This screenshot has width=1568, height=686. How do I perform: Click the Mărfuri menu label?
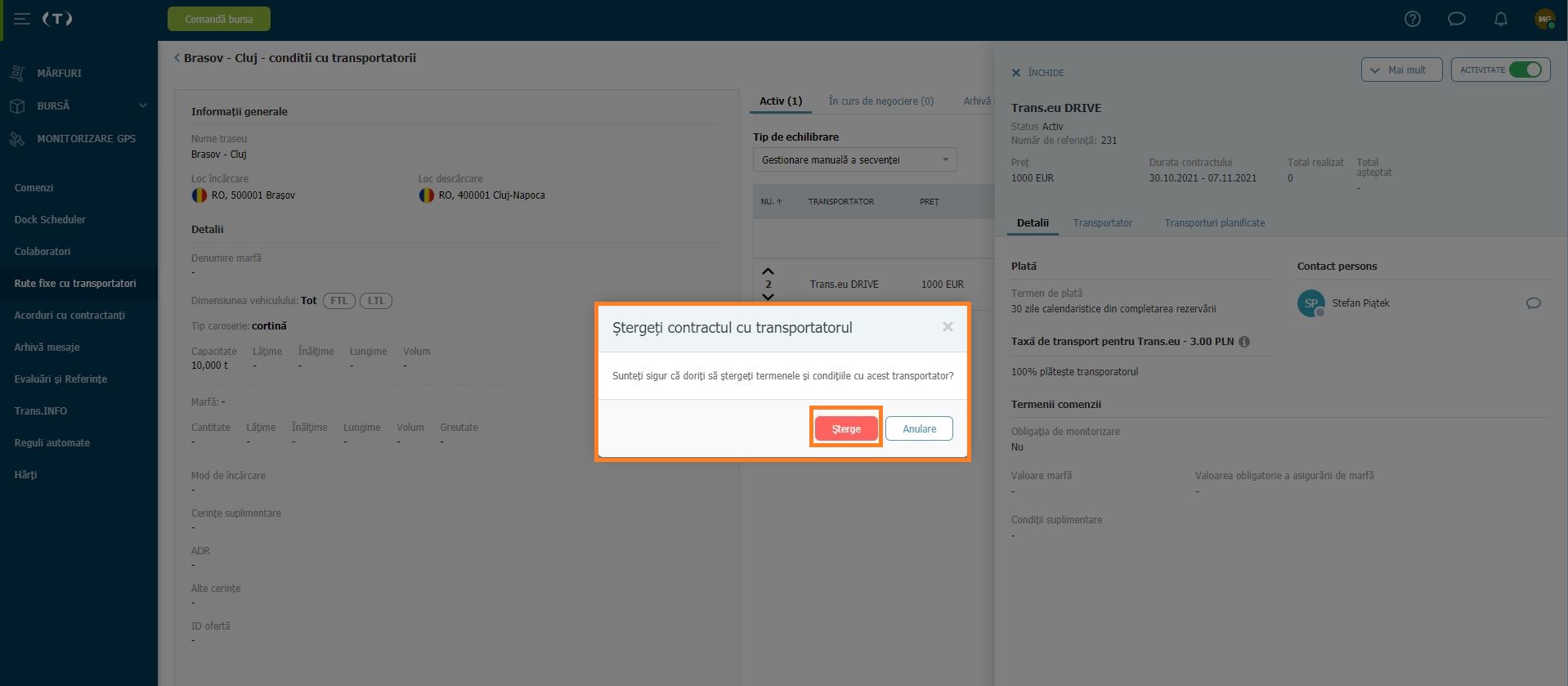[x=59, y=73]
